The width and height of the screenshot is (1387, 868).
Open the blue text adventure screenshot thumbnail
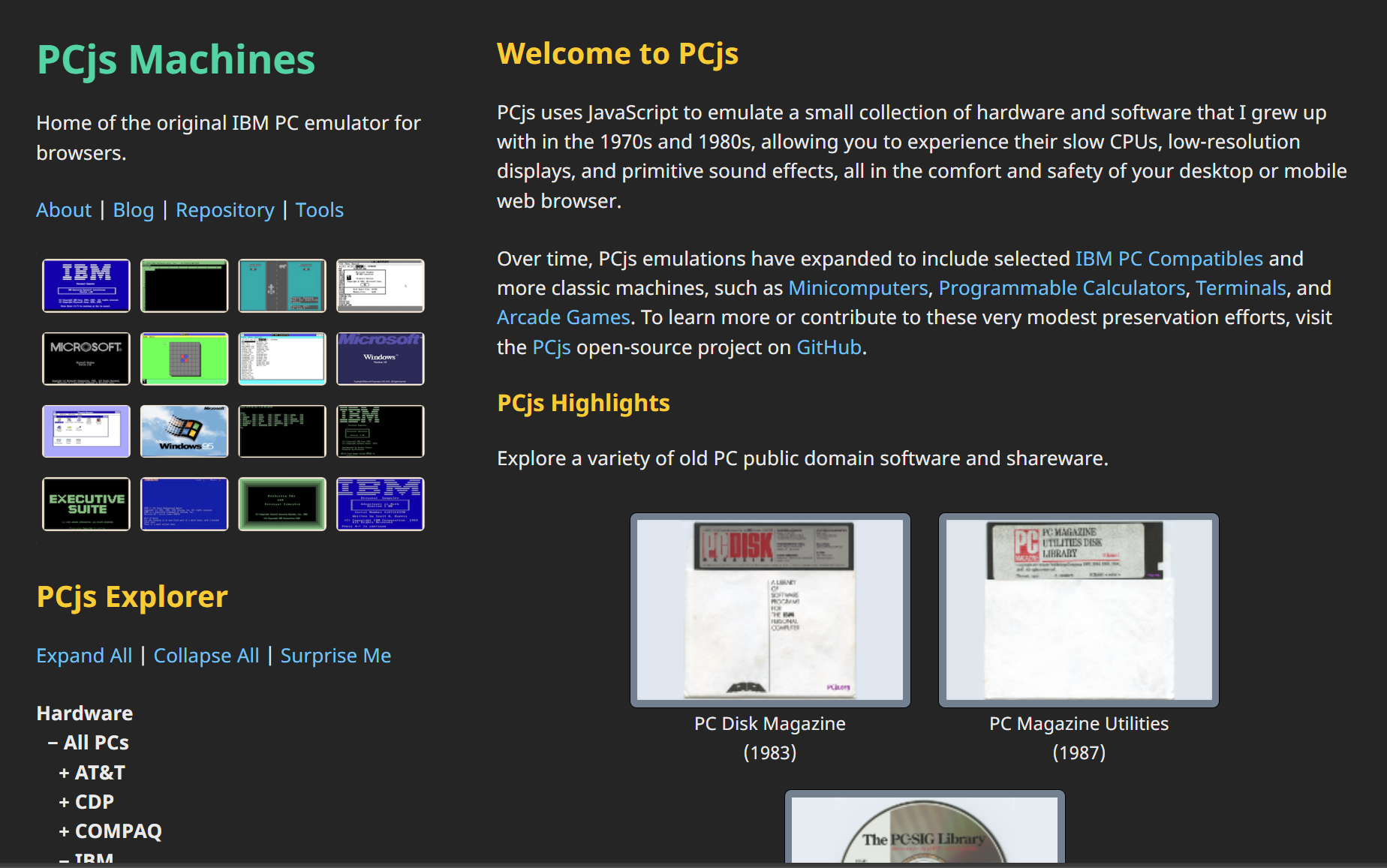point(184,504)
